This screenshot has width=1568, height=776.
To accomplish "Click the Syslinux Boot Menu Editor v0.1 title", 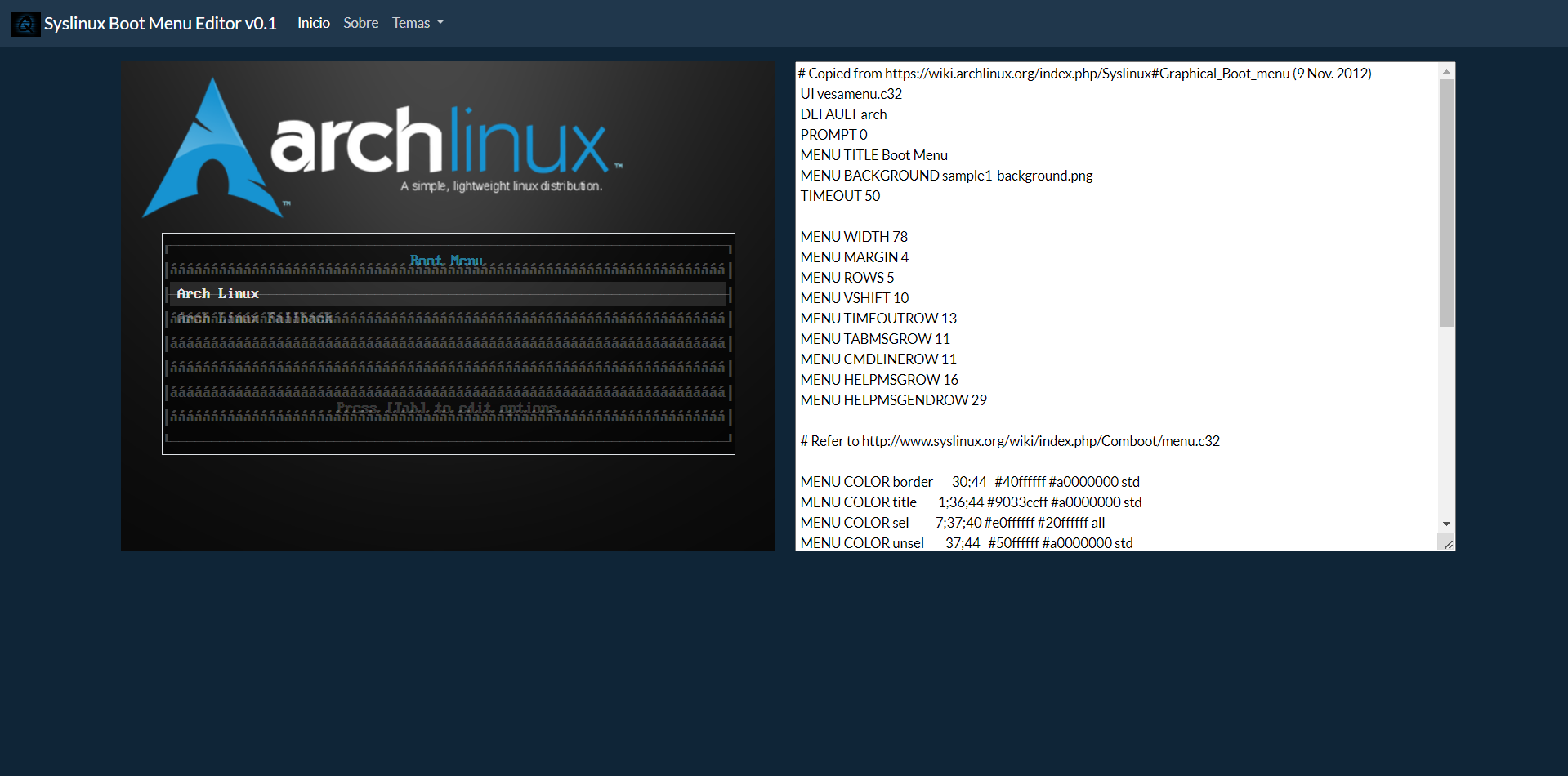I will click(160, 24).
